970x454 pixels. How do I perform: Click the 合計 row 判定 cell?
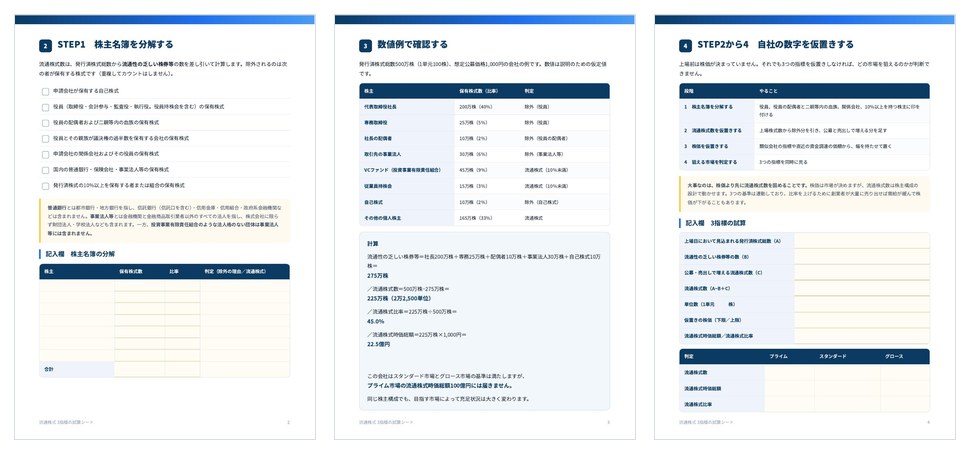point(245,369)
